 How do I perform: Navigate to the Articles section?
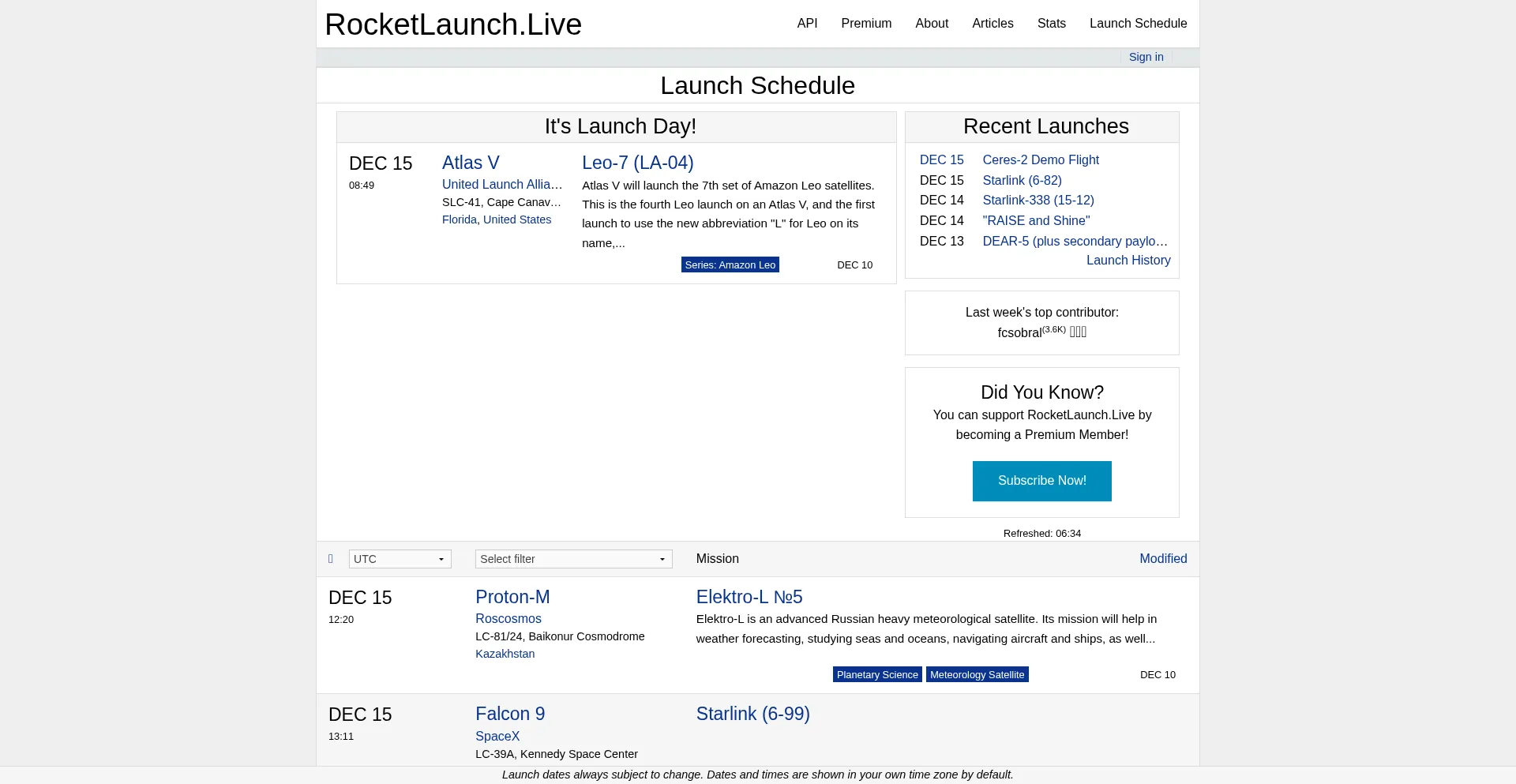tap(993, 23)
